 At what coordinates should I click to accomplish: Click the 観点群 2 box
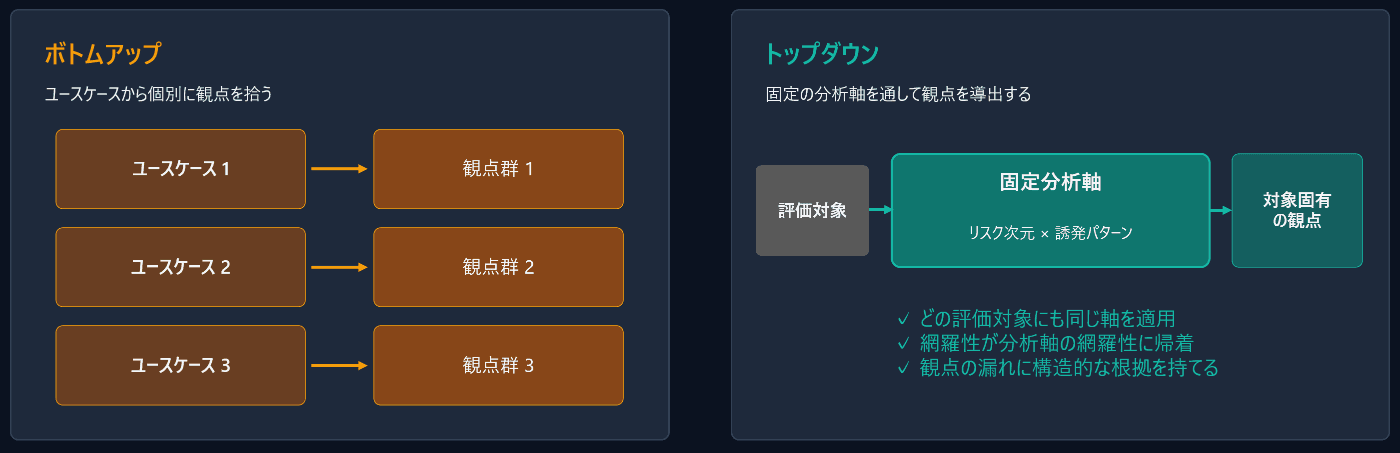coord(498,267)
